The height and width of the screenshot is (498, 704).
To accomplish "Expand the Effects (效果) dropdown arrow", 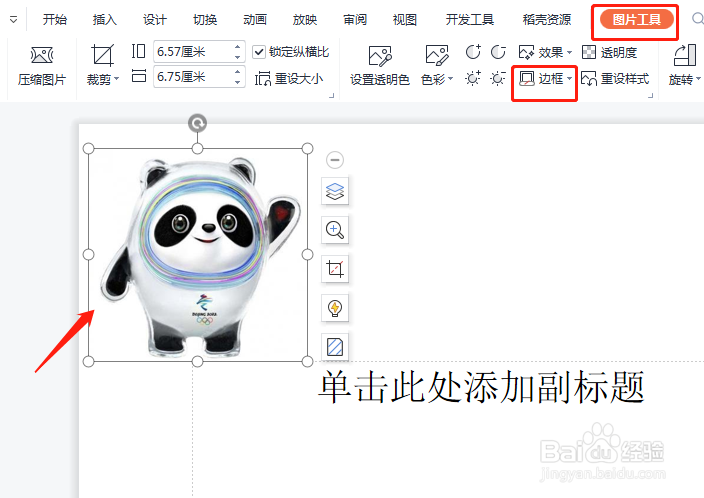I will [x=569, y=53].
